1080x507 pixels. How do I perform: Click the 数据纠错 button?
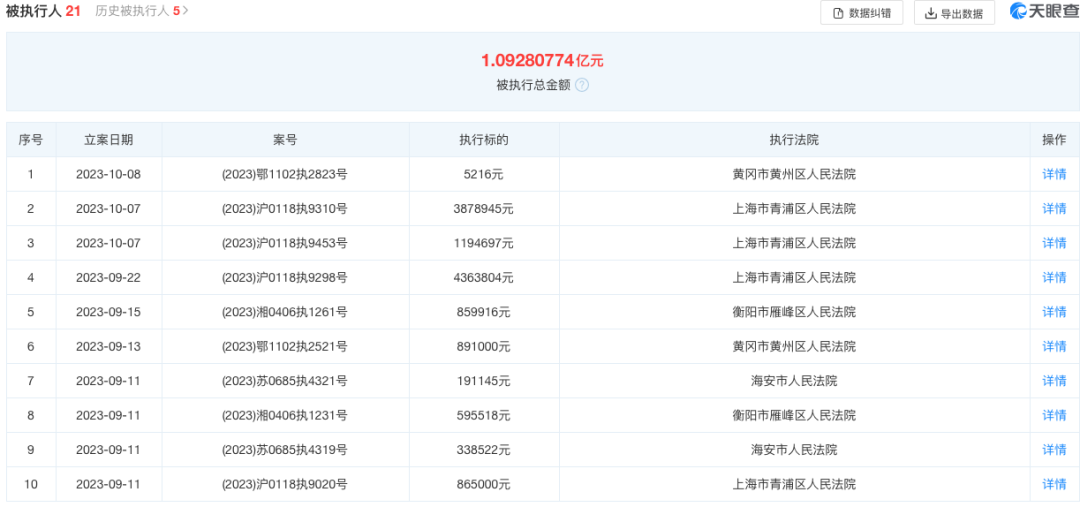point(861,13)
